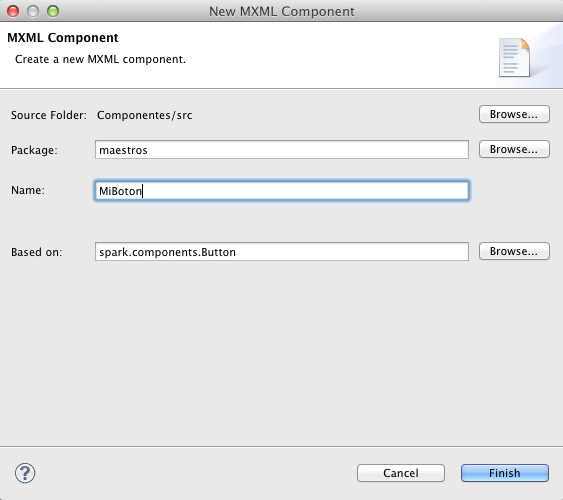Screen dimensions: 563x500
Task: Finish creating the MXML component
Action: (504, 473)
